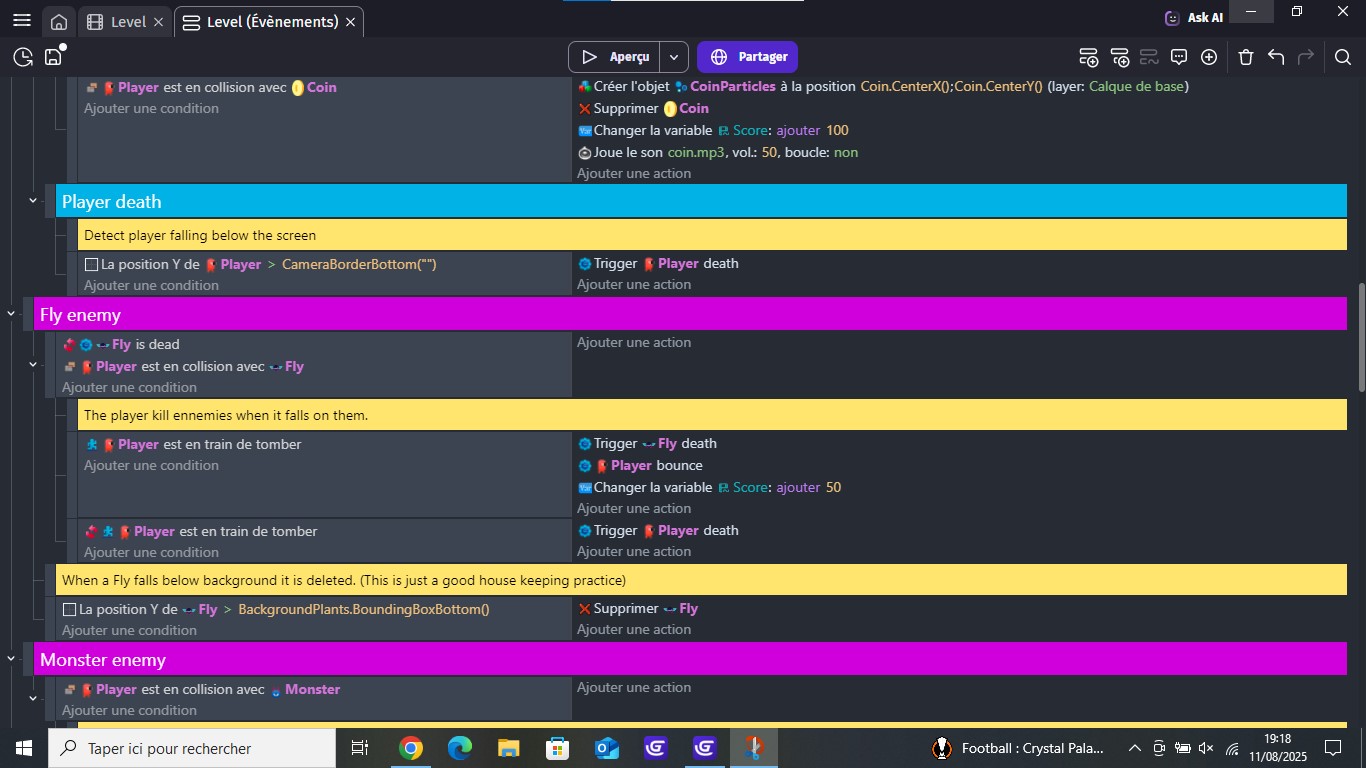The width and height of the screenshot is (1366, 768).
Task: Open Task View on the taskbar
Action: 360,748
